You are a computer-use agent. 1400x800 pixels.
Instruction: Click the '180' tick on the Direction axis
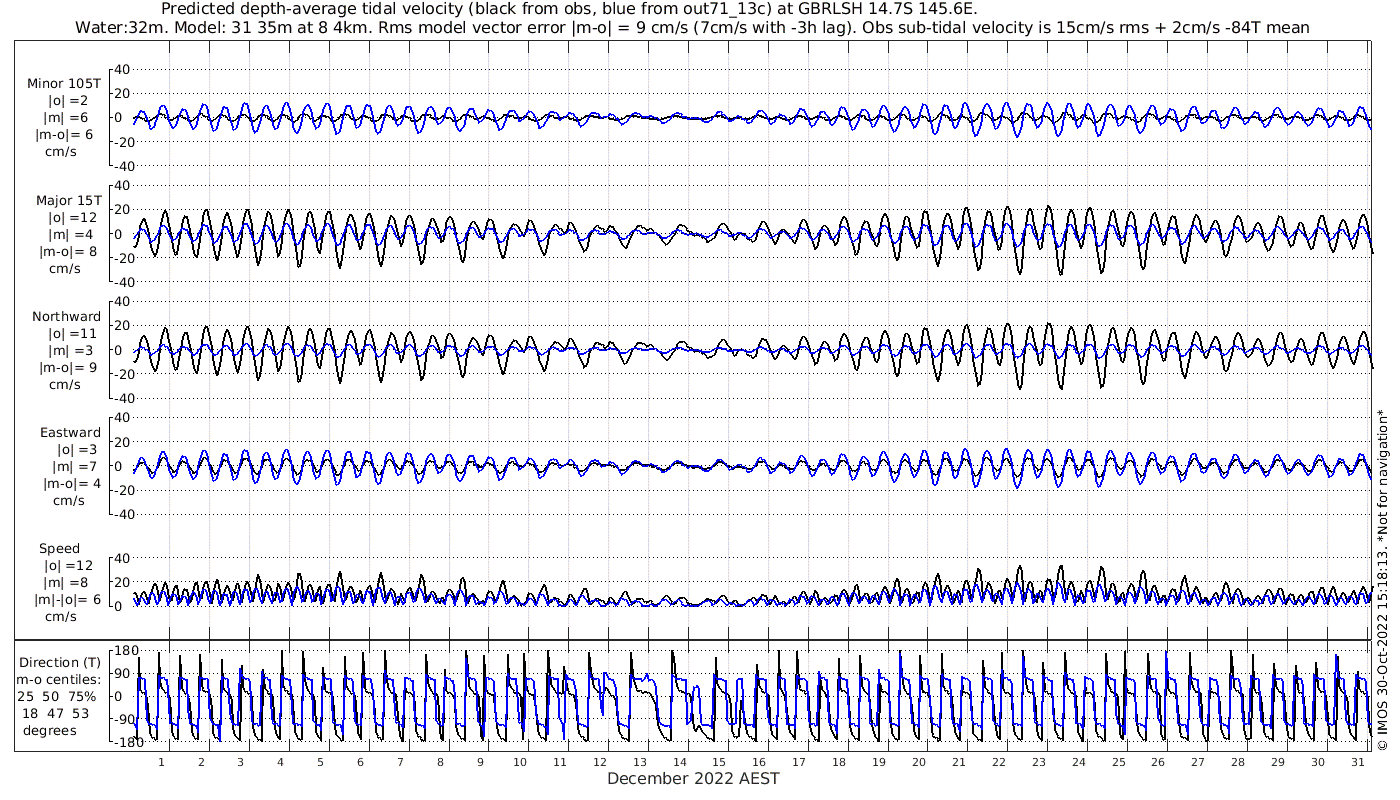(x=126, y=652)
